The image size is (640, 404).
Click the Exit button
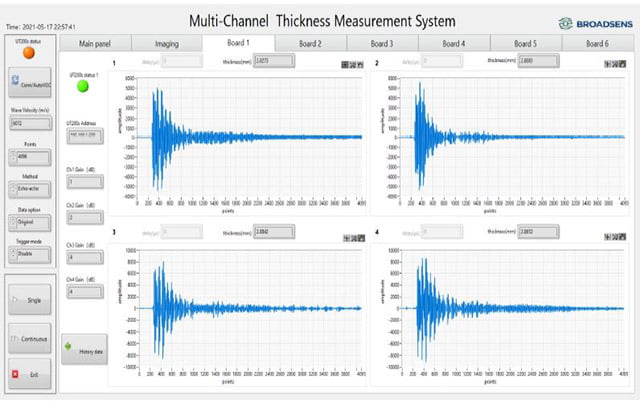(x=27, y=375)
